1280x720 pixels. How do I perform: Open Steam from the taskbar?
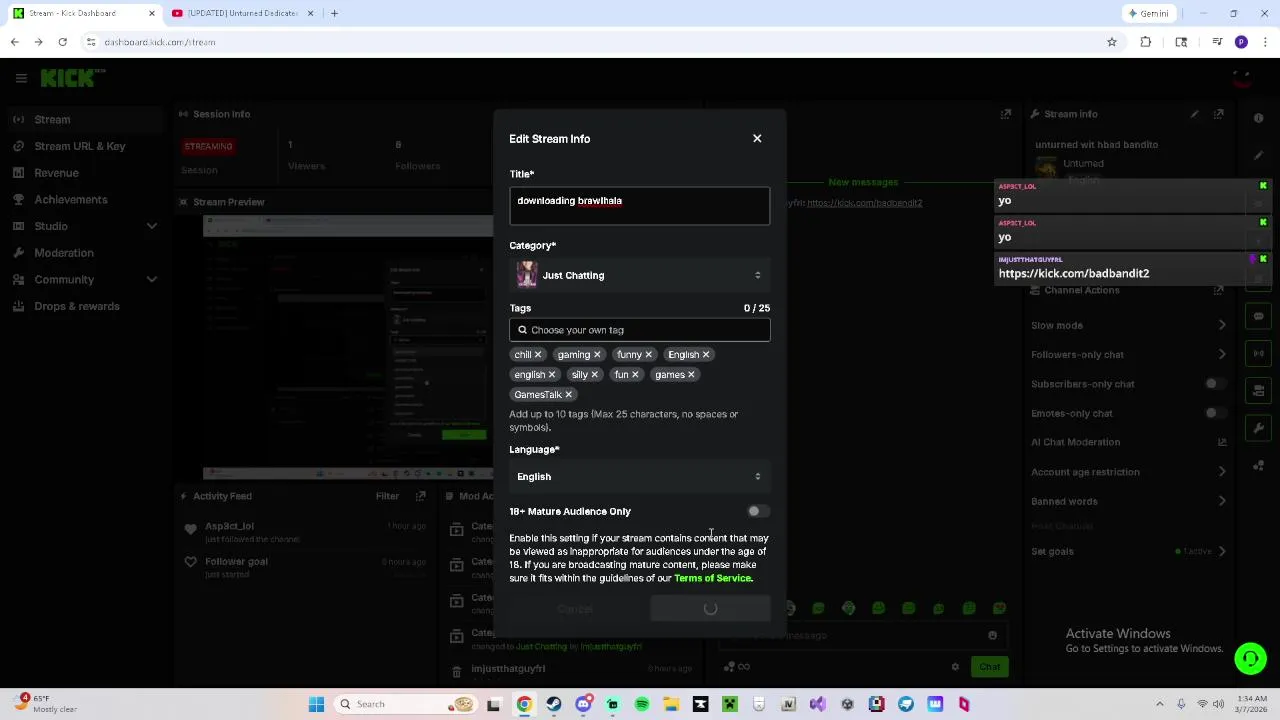pos(554,704)
